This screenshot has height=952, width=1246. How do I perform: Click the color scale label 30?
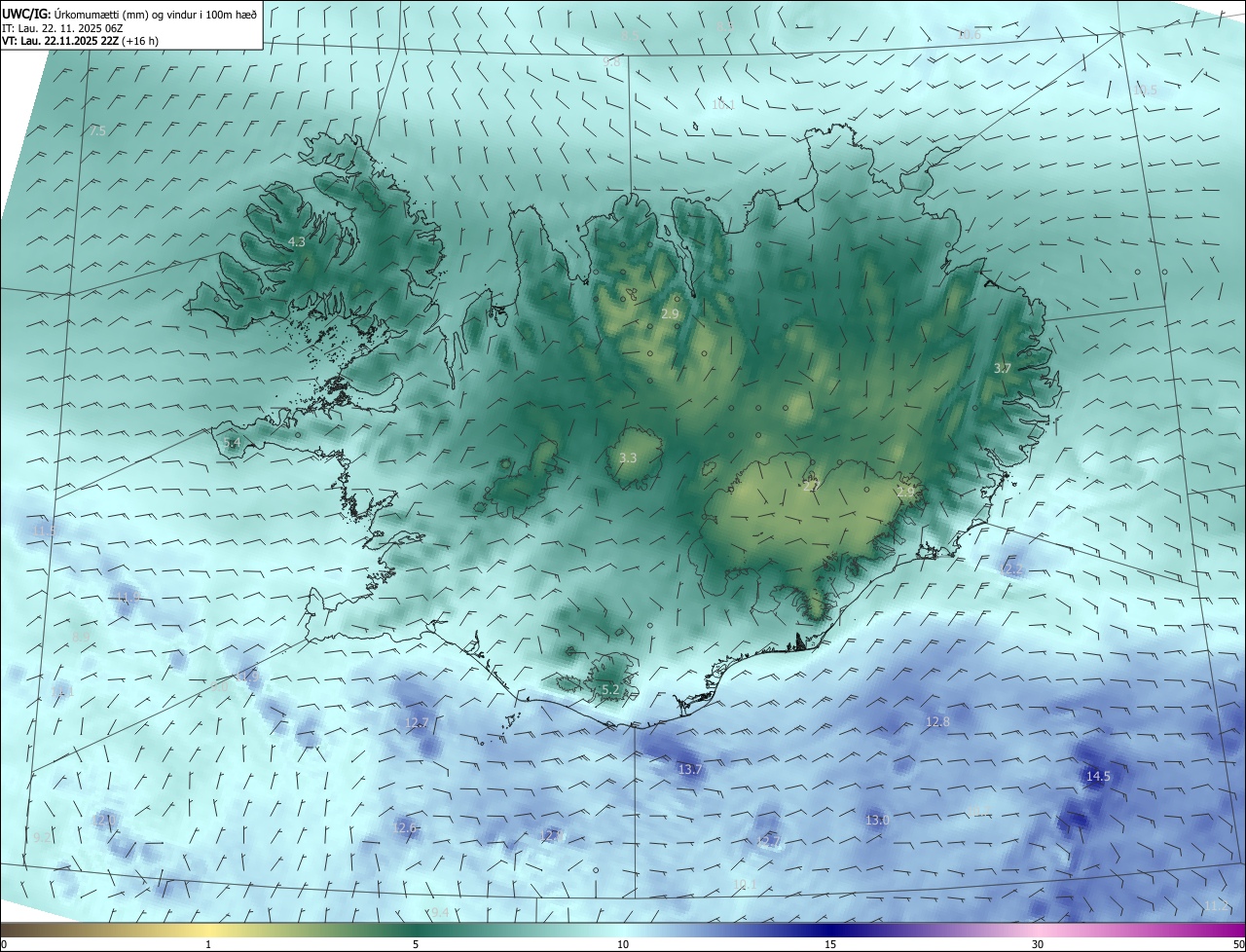[1038, 944]
